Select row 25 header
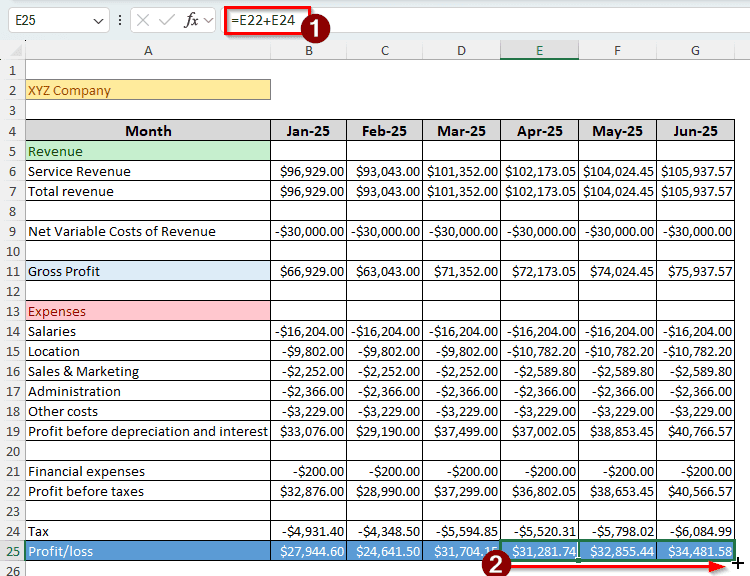Image resolution: width=750 pixels, height=576 pixels. (x=13, y=551)
